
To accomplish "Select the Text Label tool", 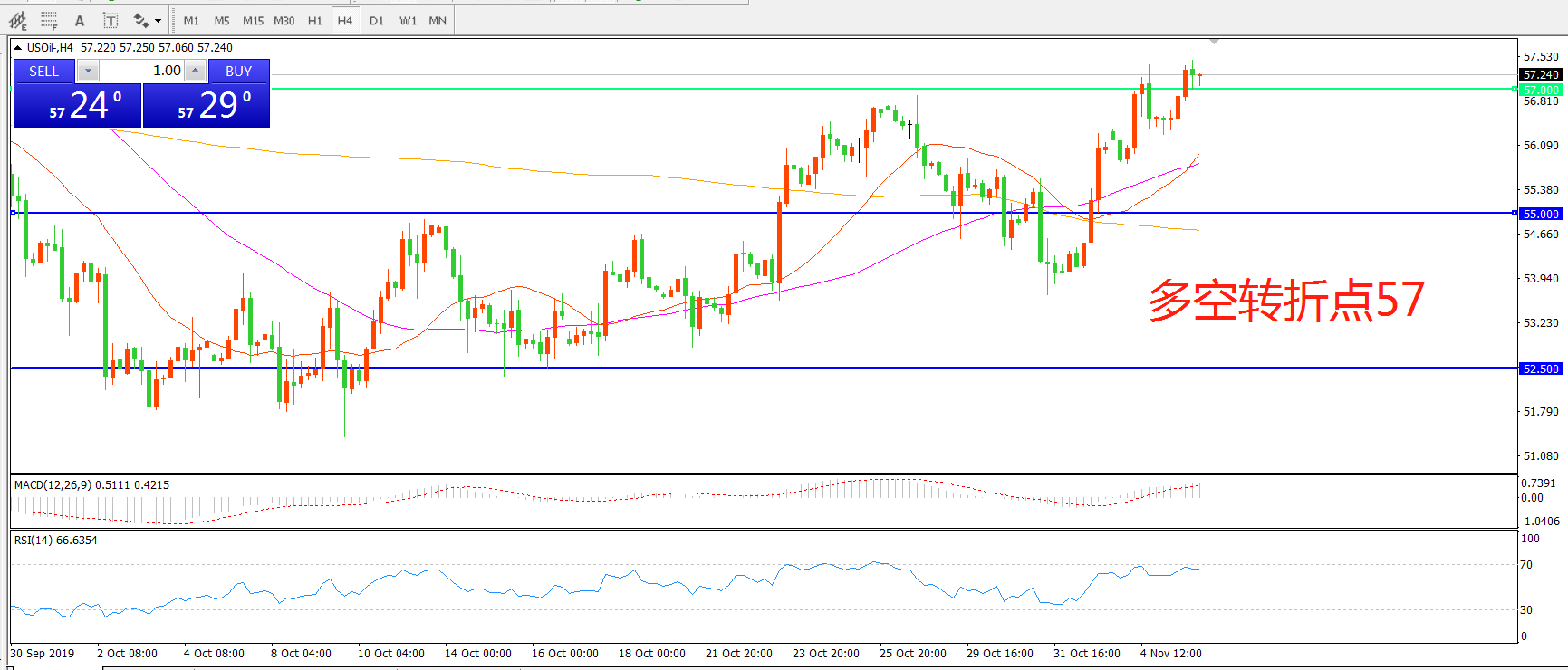I will (x=110, y=20).
